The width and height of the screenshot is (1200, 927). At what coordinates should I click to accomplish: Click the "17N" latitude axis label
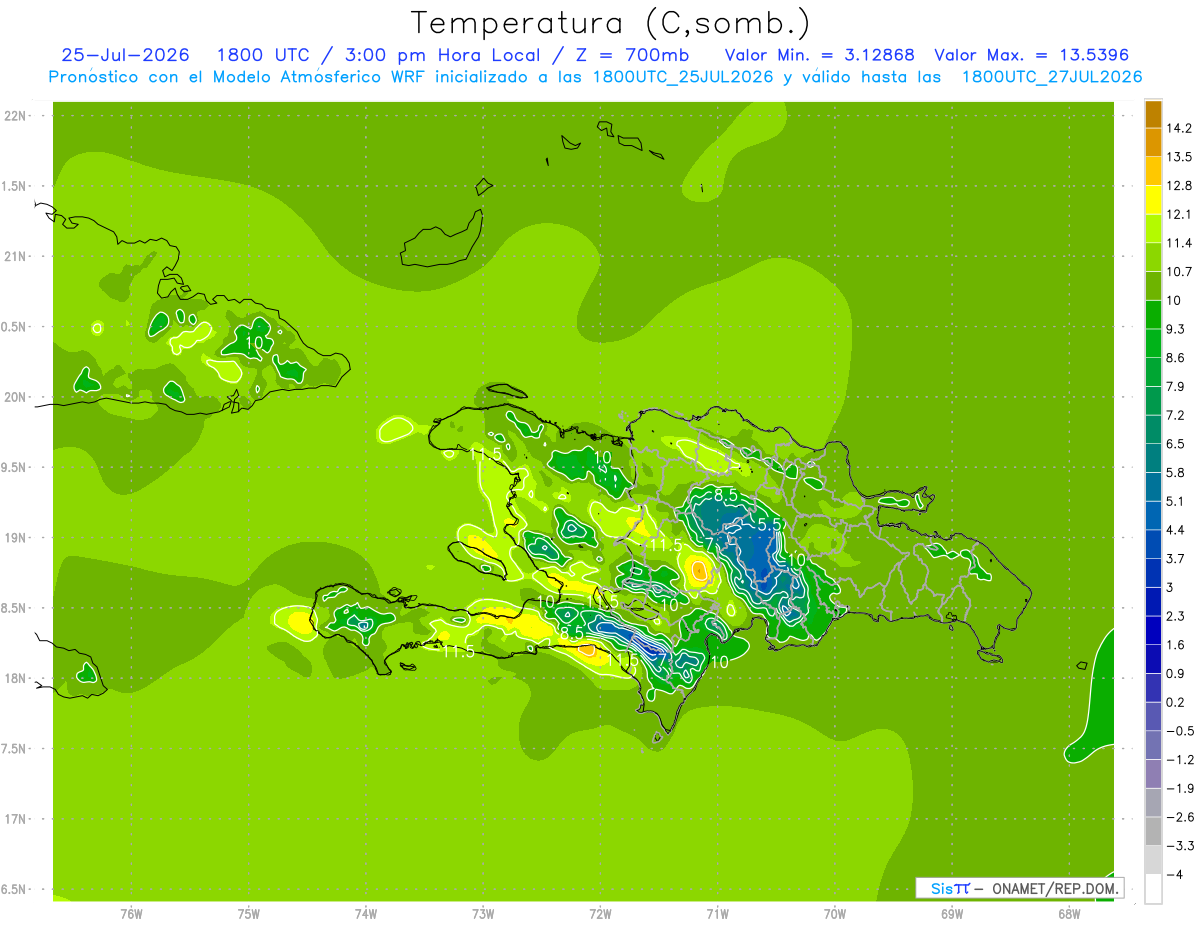point(17,820)
